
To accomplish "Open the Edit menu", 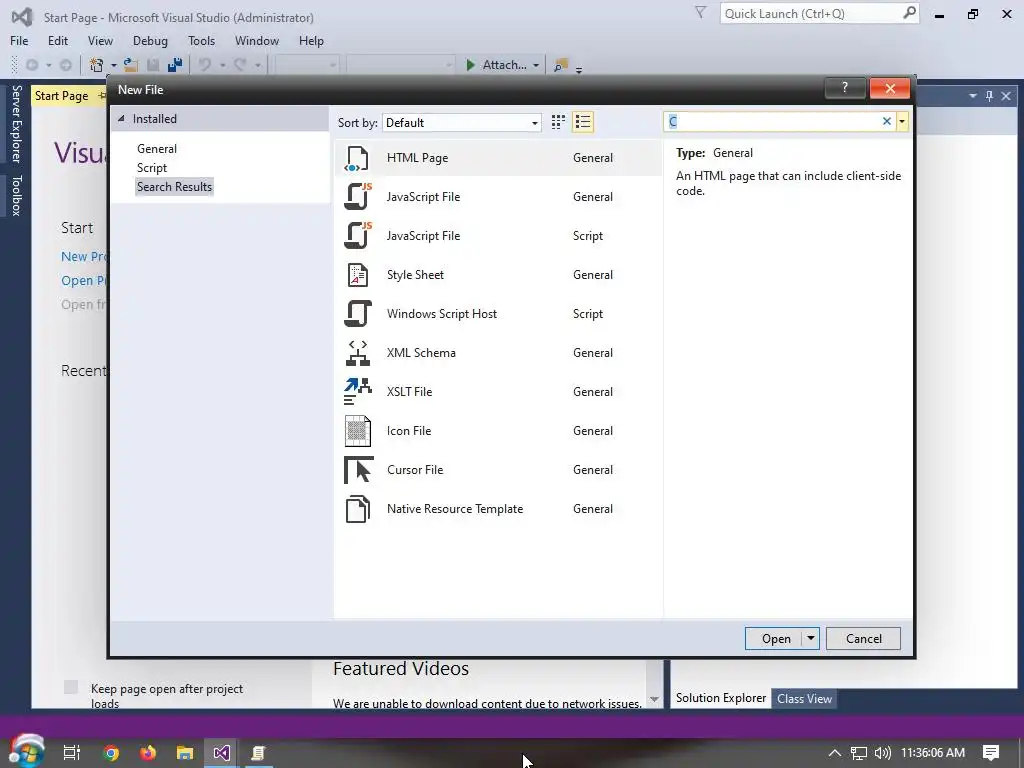I will coord(57,40).
